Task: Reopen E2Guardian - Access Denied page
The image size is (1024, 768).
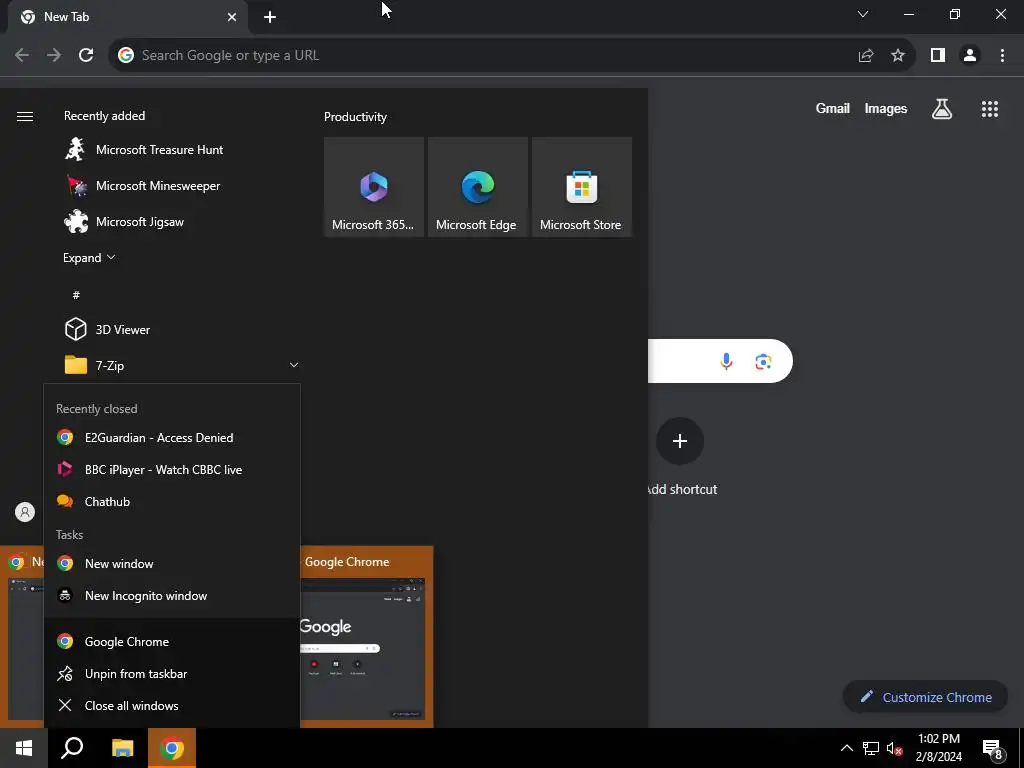Action: (x=172, y=438)
